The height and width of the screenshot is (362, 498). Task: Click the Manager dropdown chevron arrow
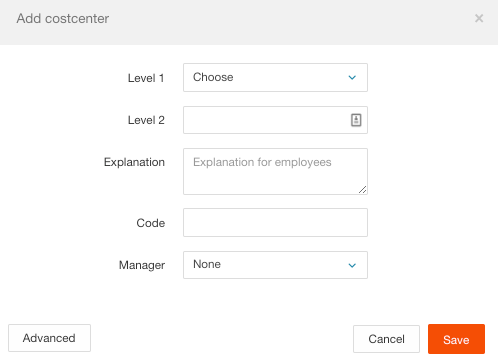tap(352, 265)
